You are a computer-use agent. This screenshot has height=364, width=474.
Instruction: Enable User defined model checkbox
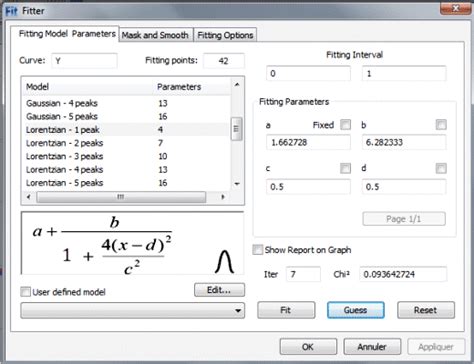[x=25, y=292]
